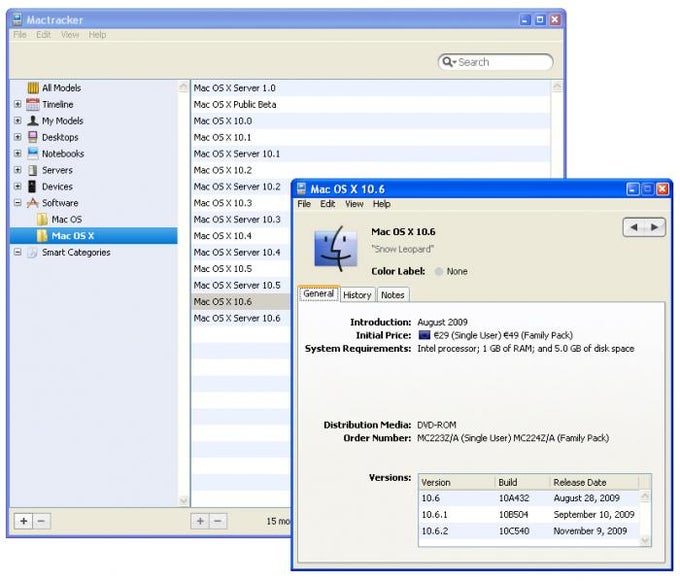Go to next model with right arrow

pos(654,227)
